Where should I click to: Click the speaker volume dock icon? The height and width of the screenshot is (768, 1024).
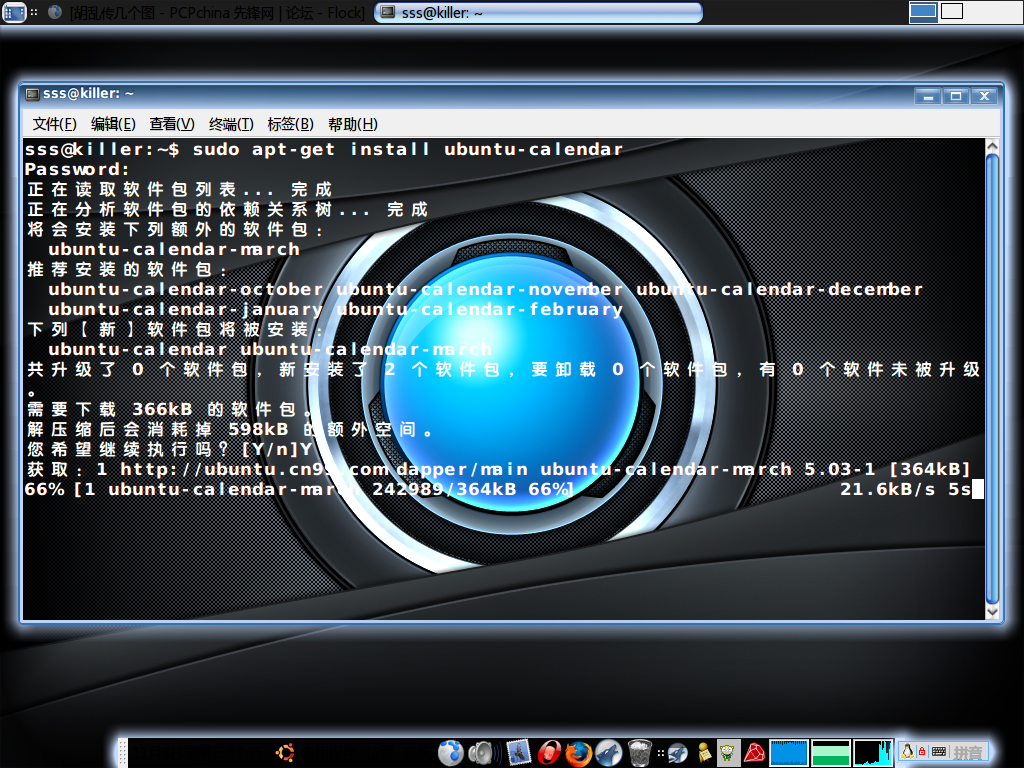point(483,753)
